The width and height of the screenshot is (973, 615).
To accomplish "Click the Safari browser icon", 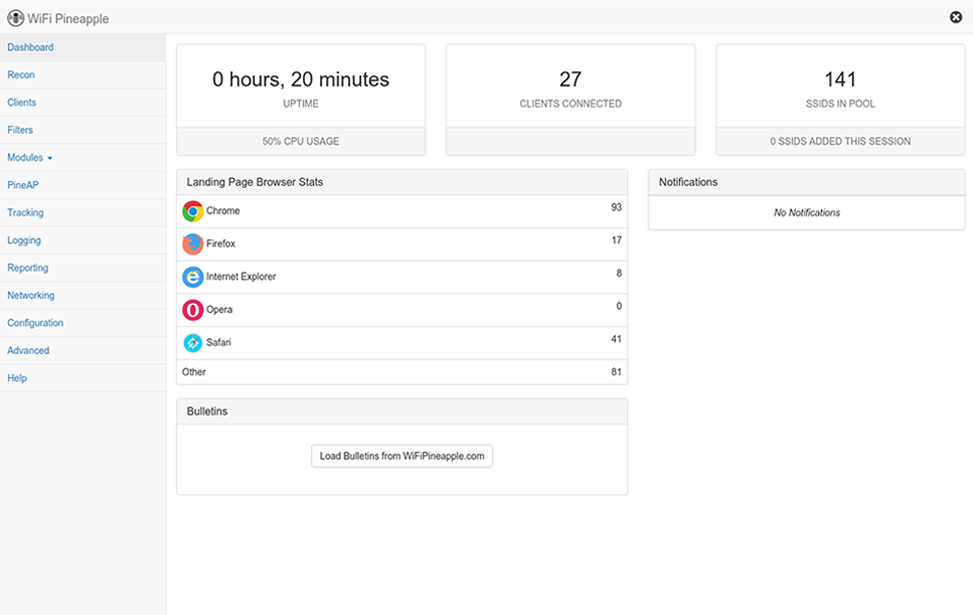I will click(193, 343).
